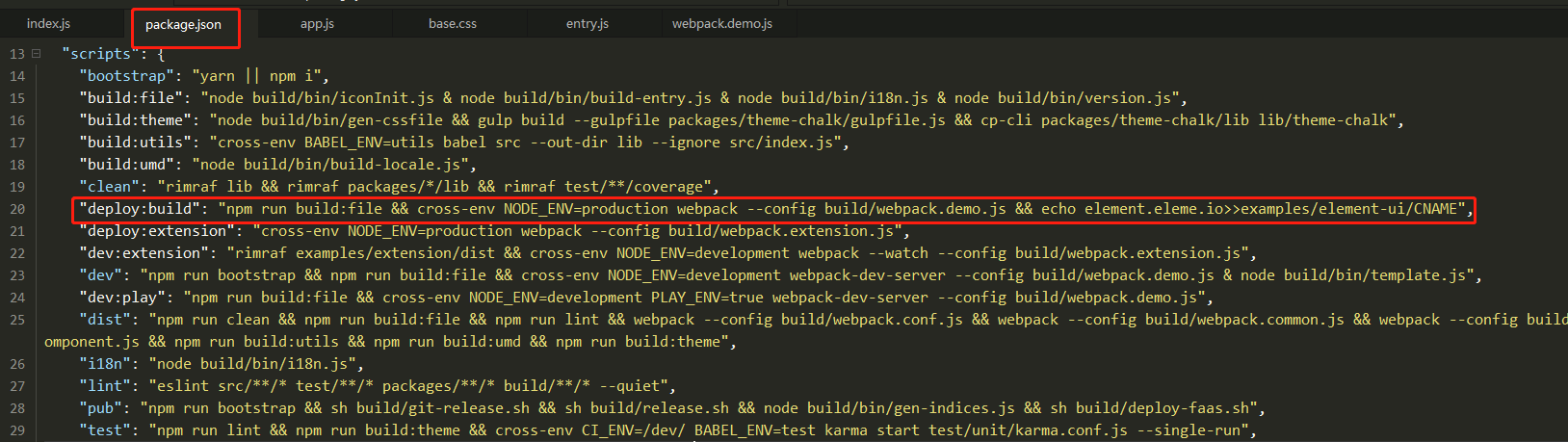The width and height of the screenshot is (1568, 442).
Task: Click the "dev:extension" script key
Action: click(x=144, y=253)
